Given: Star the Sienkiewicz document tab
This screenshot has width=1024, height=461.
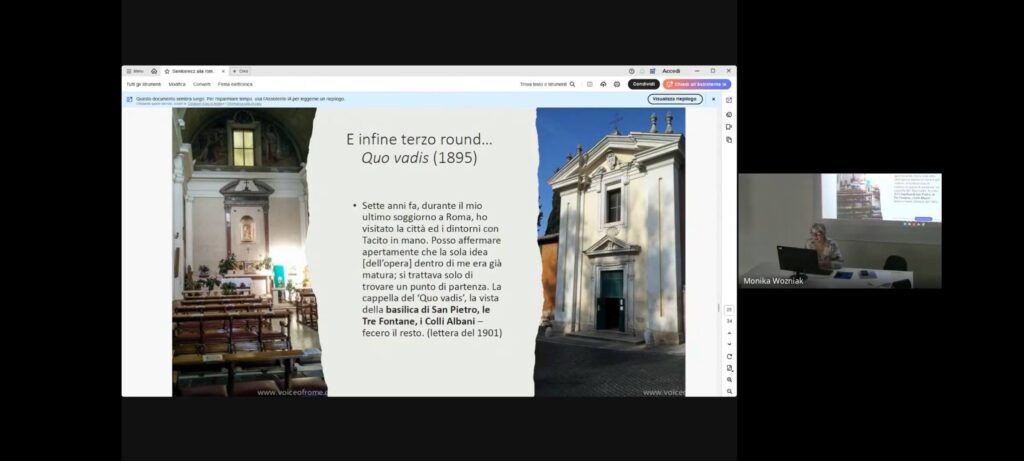Looking at the screenshot, I should (167, 71).
